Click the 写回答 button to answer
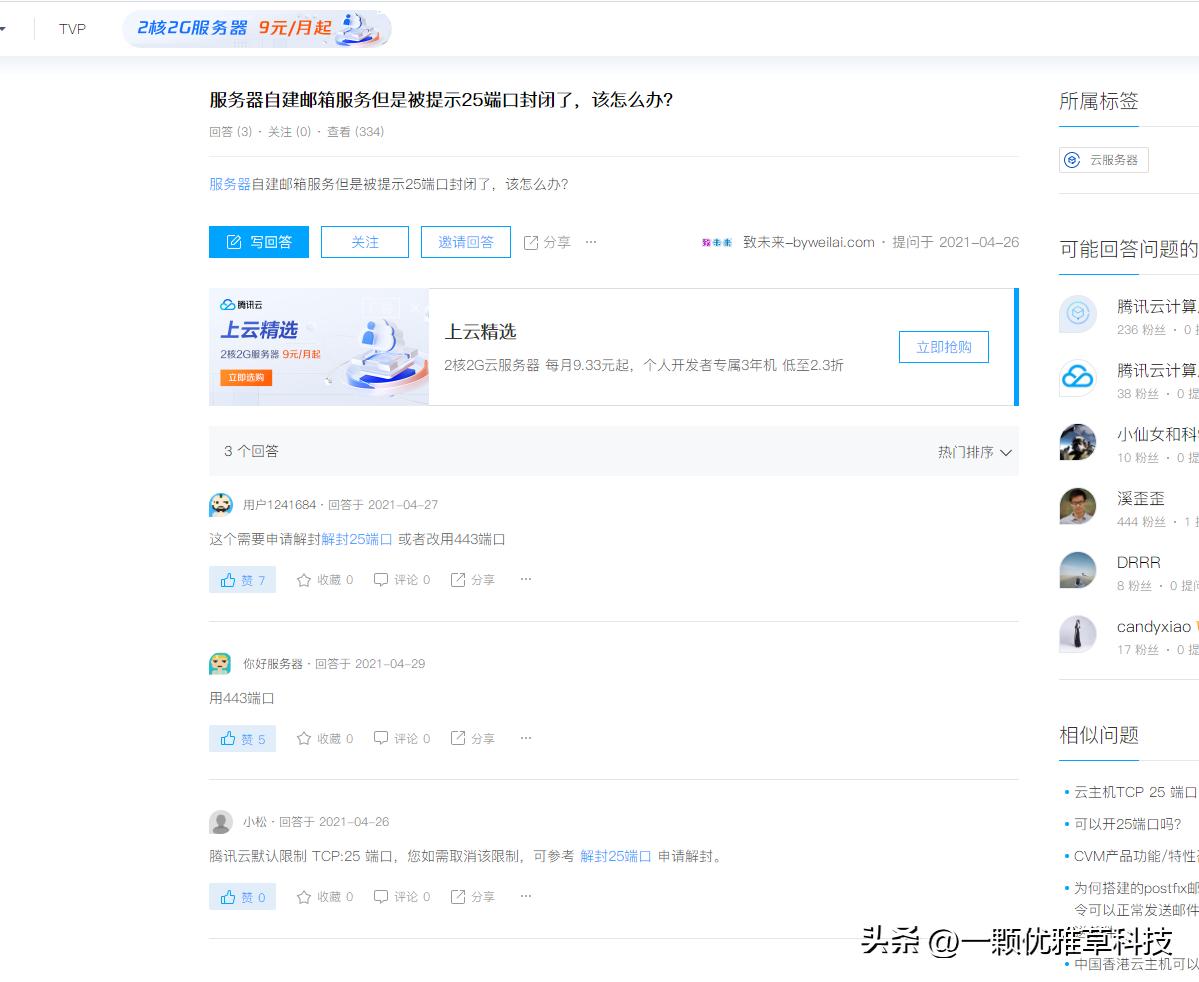Viewport: 1199px width, 982px height. pos(258,241)
